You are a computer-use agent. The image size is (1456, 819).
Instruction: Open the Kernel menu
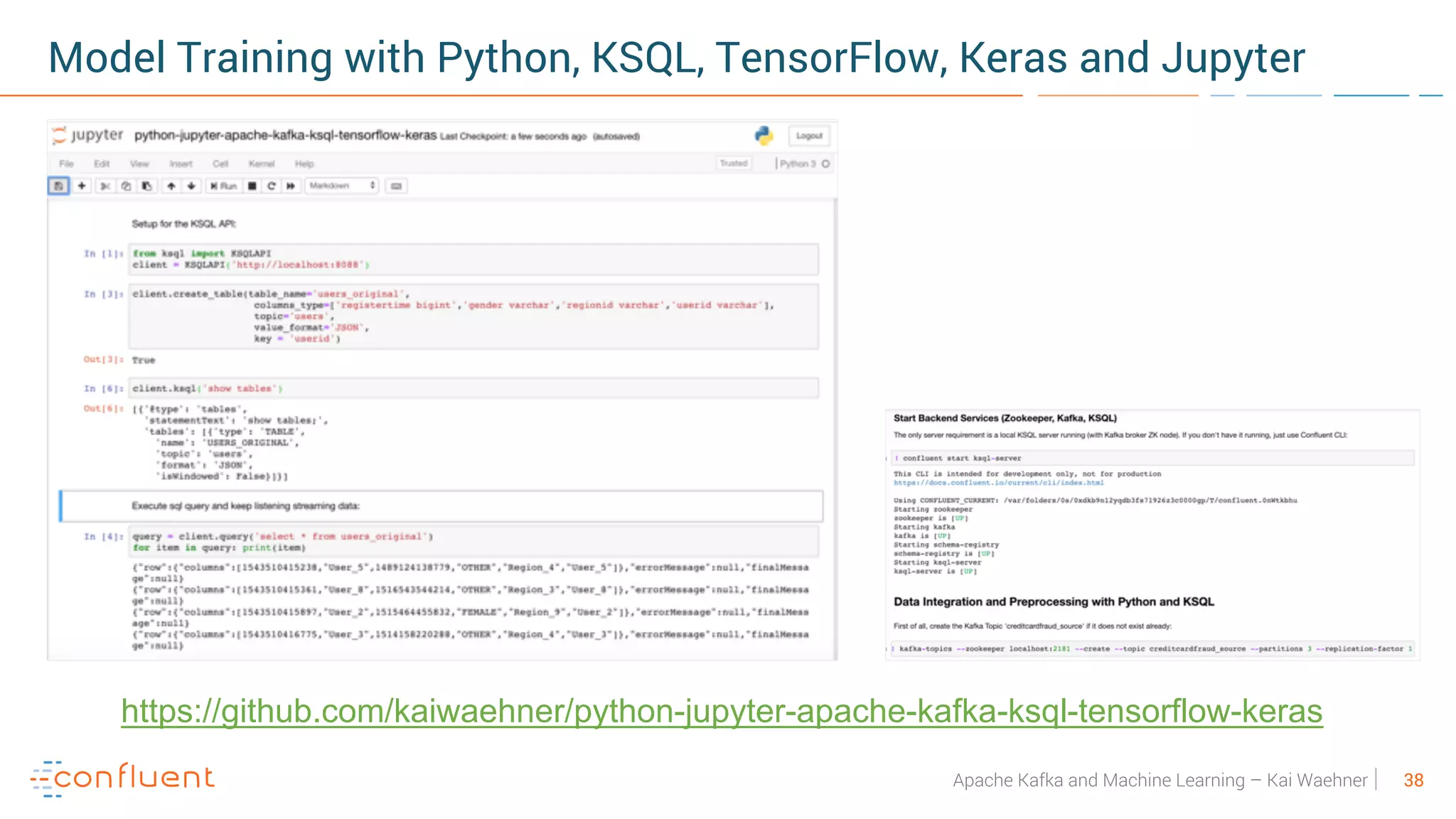[262, 164]
